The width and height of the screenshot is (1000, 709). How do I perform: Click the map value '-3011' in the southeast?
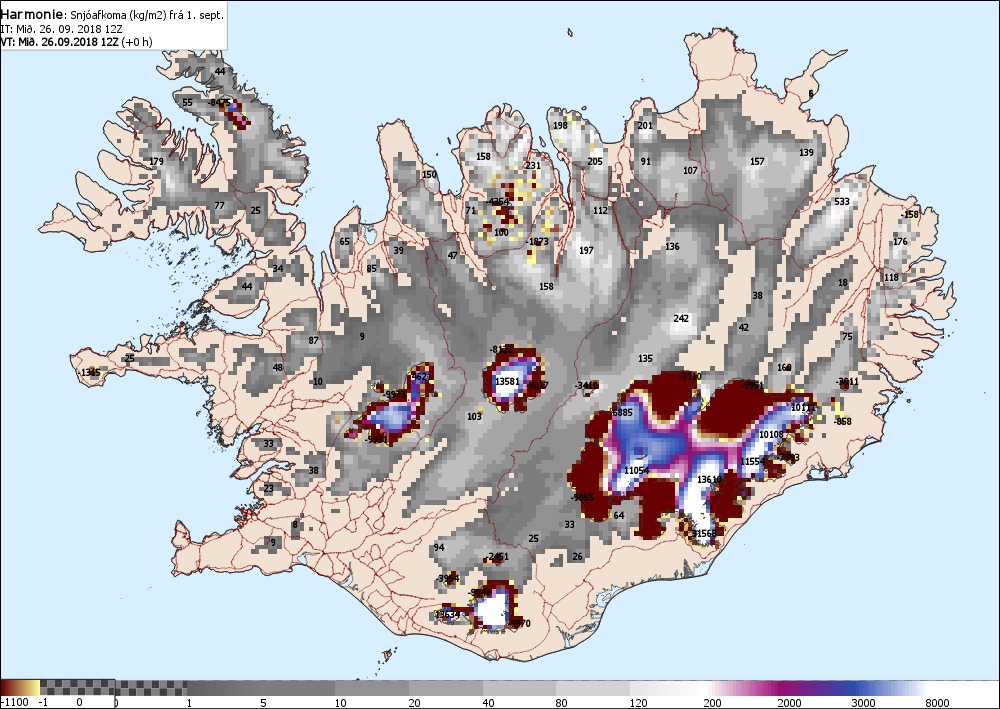pyautogui.click(x=848, y=382)
